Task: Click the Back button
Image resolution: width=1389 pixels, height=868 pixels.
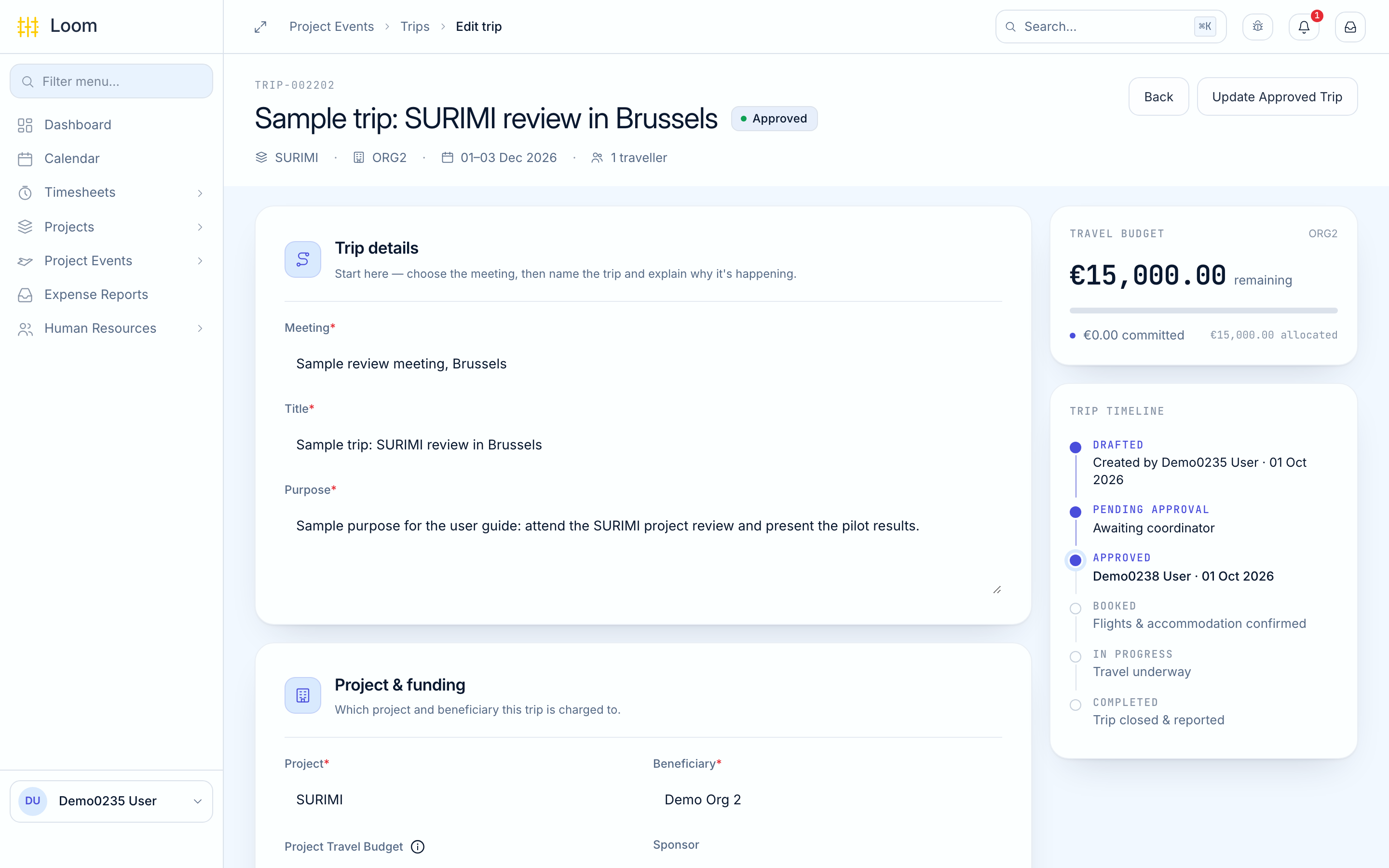Action: 1158,96
